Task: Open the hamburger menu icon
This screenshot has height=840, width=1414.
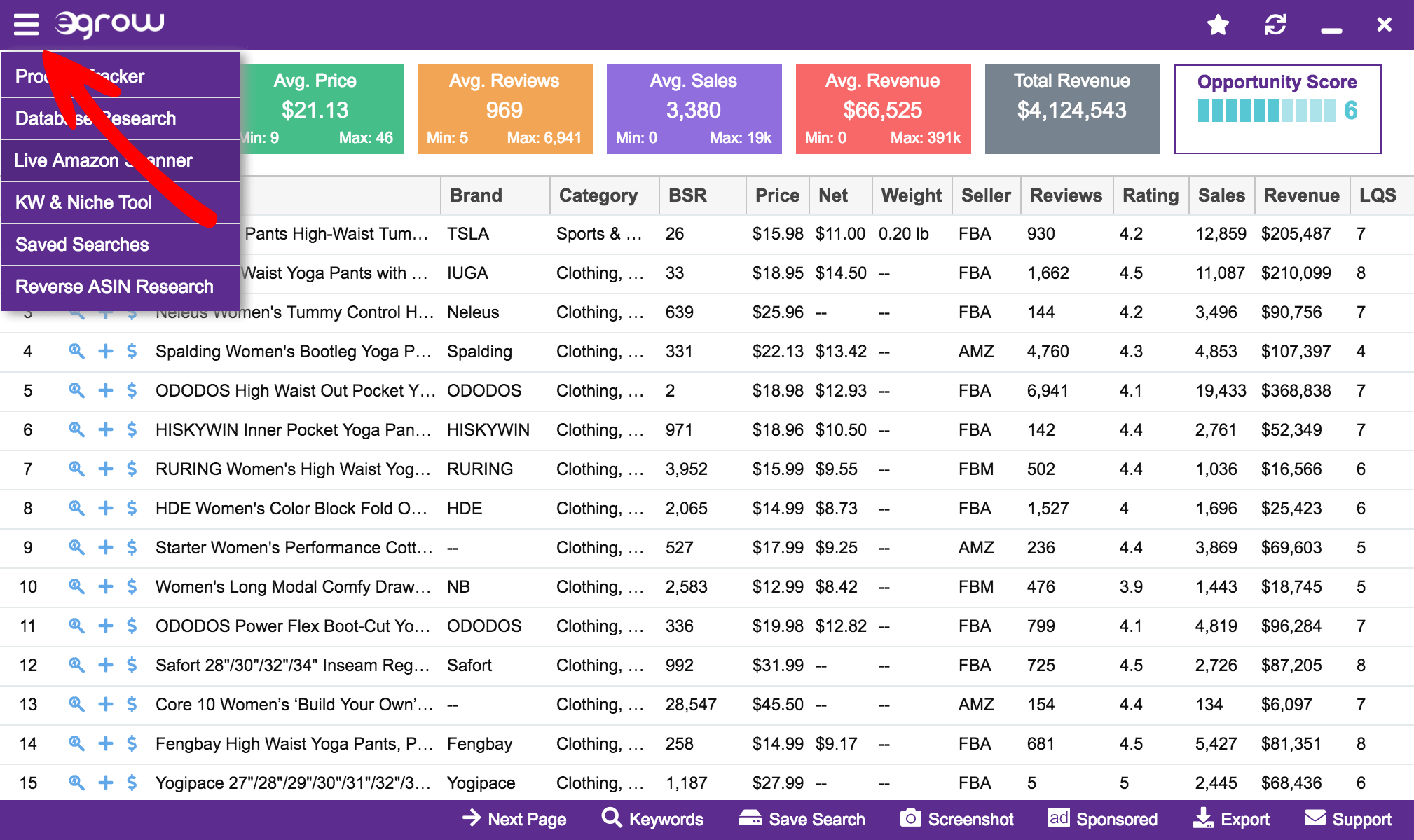Action: click(x=26, y=25)
